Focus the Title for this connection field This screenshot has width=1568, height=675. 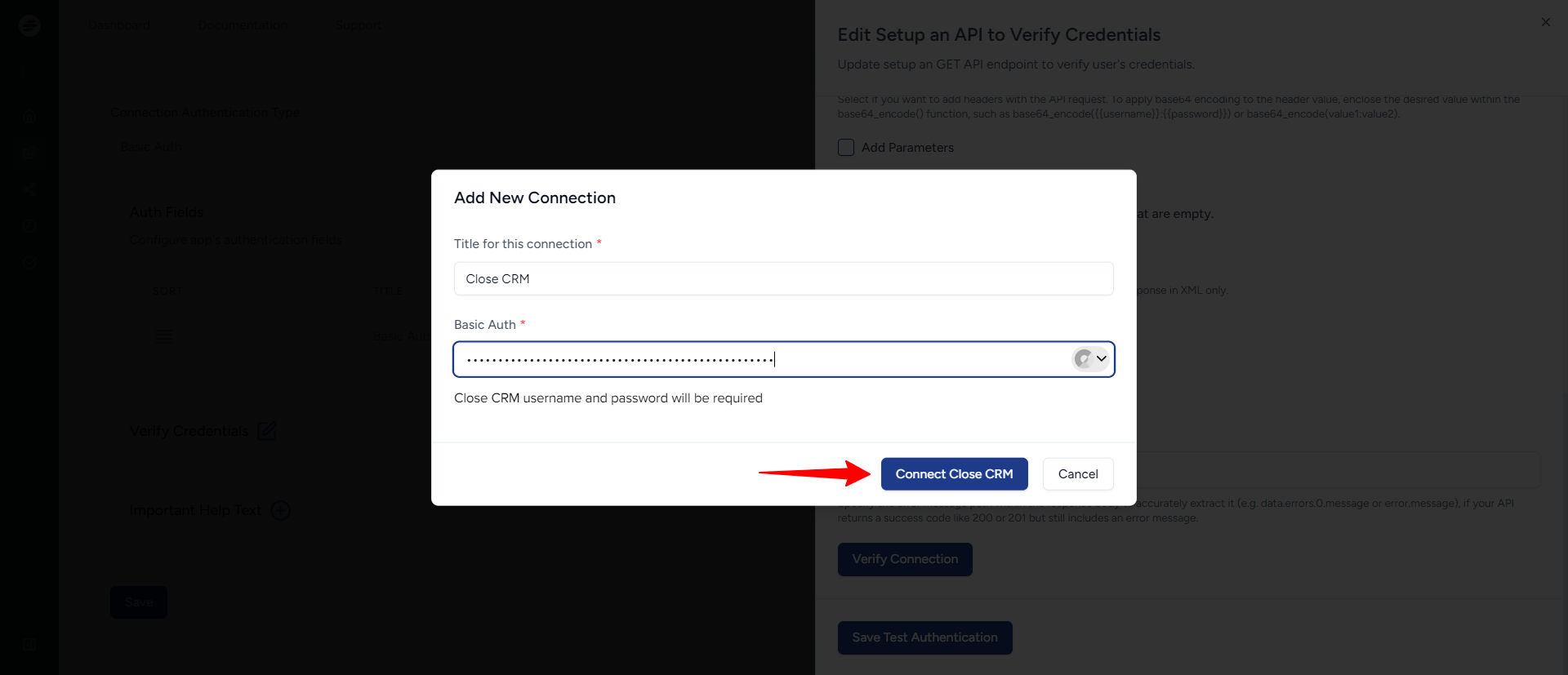(783, 279)
